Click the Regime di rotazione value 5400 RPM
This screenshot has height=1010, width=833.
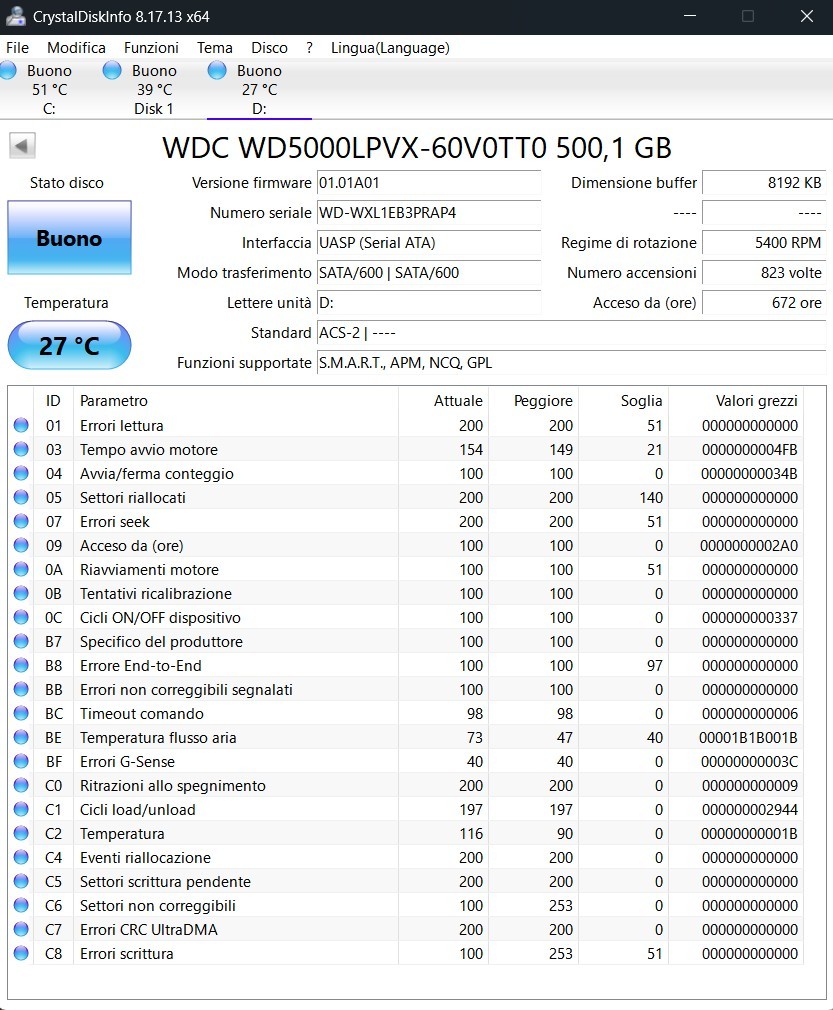[x=764, y=242]
